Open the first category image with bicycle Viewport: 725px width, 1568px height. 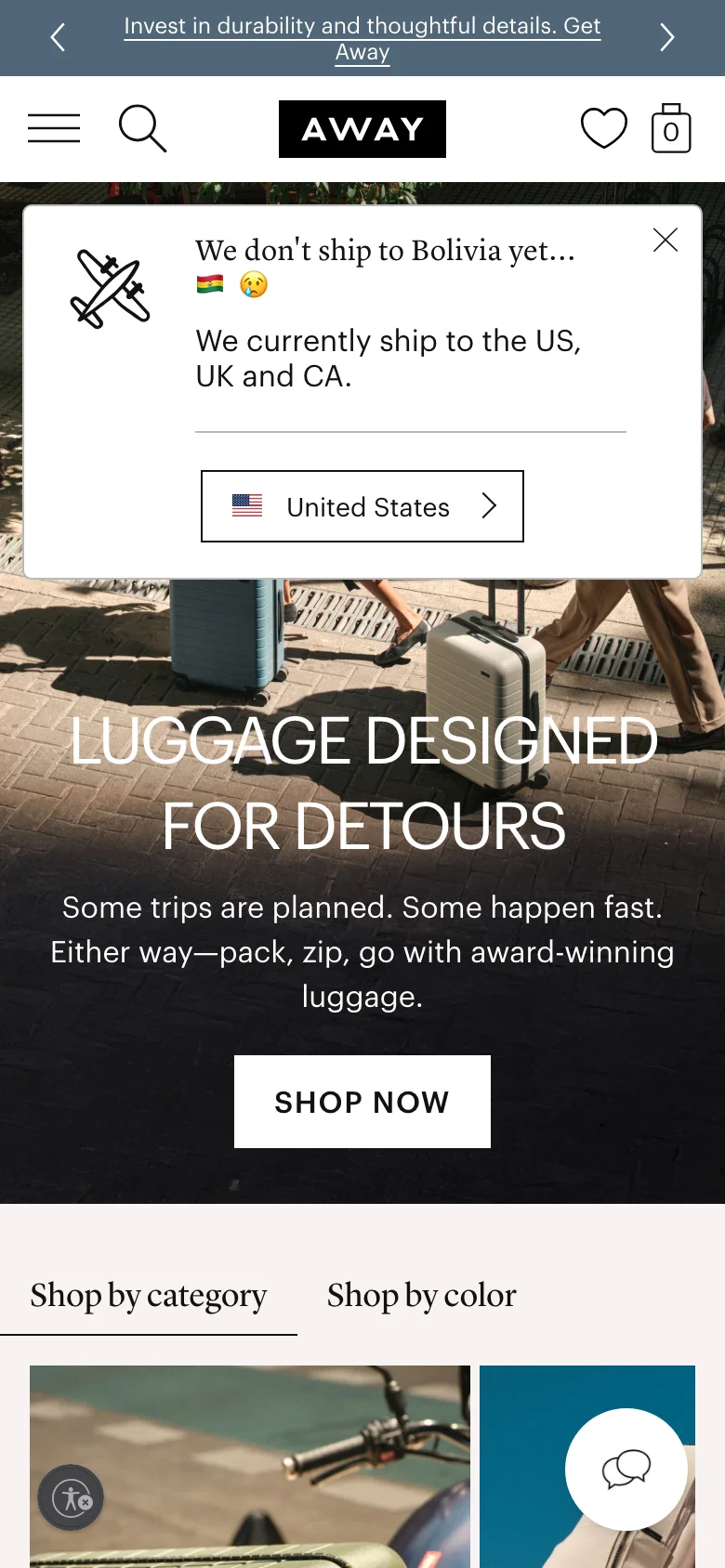pyautogui.click(x=250, y=1467)
